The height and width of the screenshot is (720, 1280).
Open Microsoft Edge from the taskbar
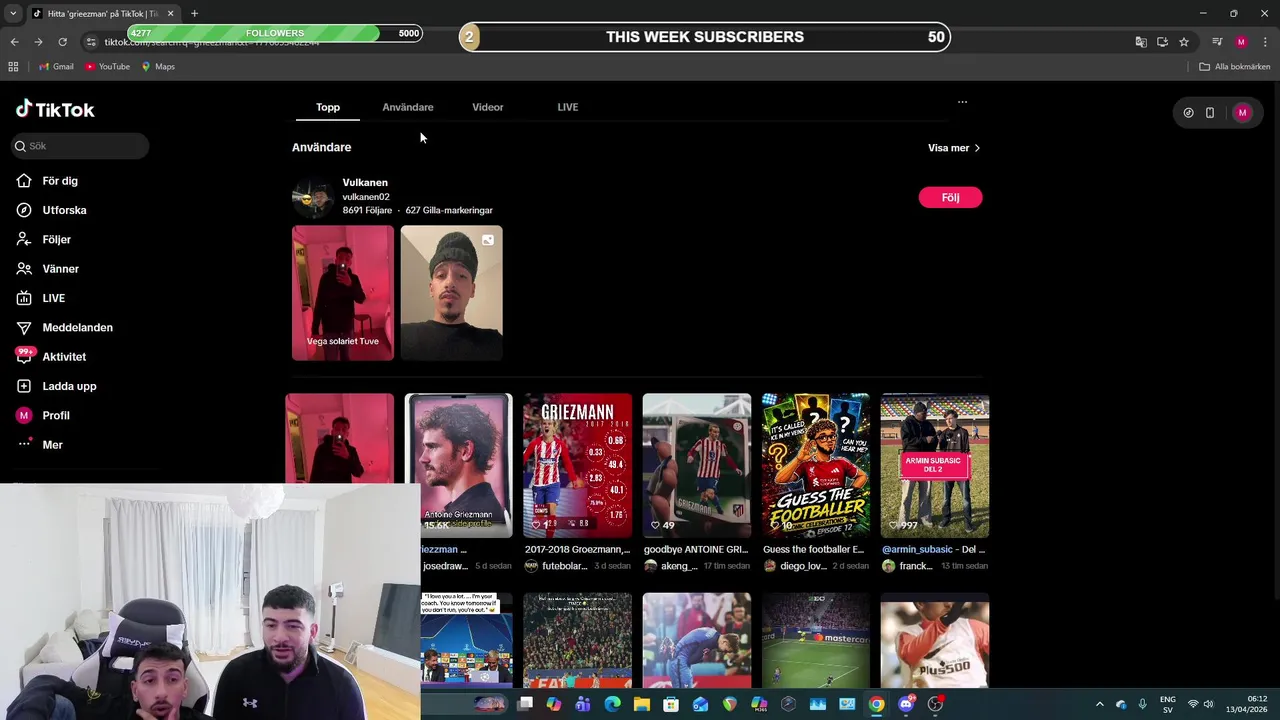coord(612,704)
